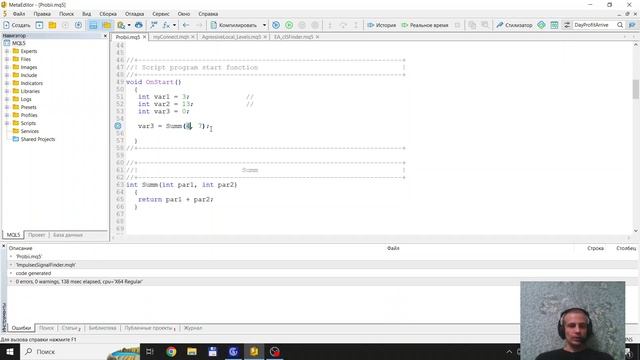Click the fx functions list icon
Viewport: 640px width, 360px height.
click(x=166, y=25)
